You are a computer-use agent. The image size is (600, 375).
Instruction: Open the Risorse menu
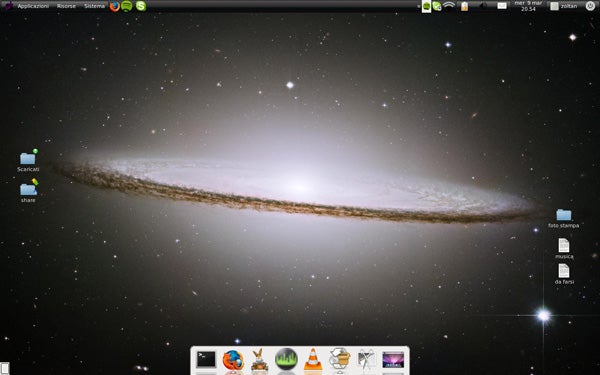(66, 6)
